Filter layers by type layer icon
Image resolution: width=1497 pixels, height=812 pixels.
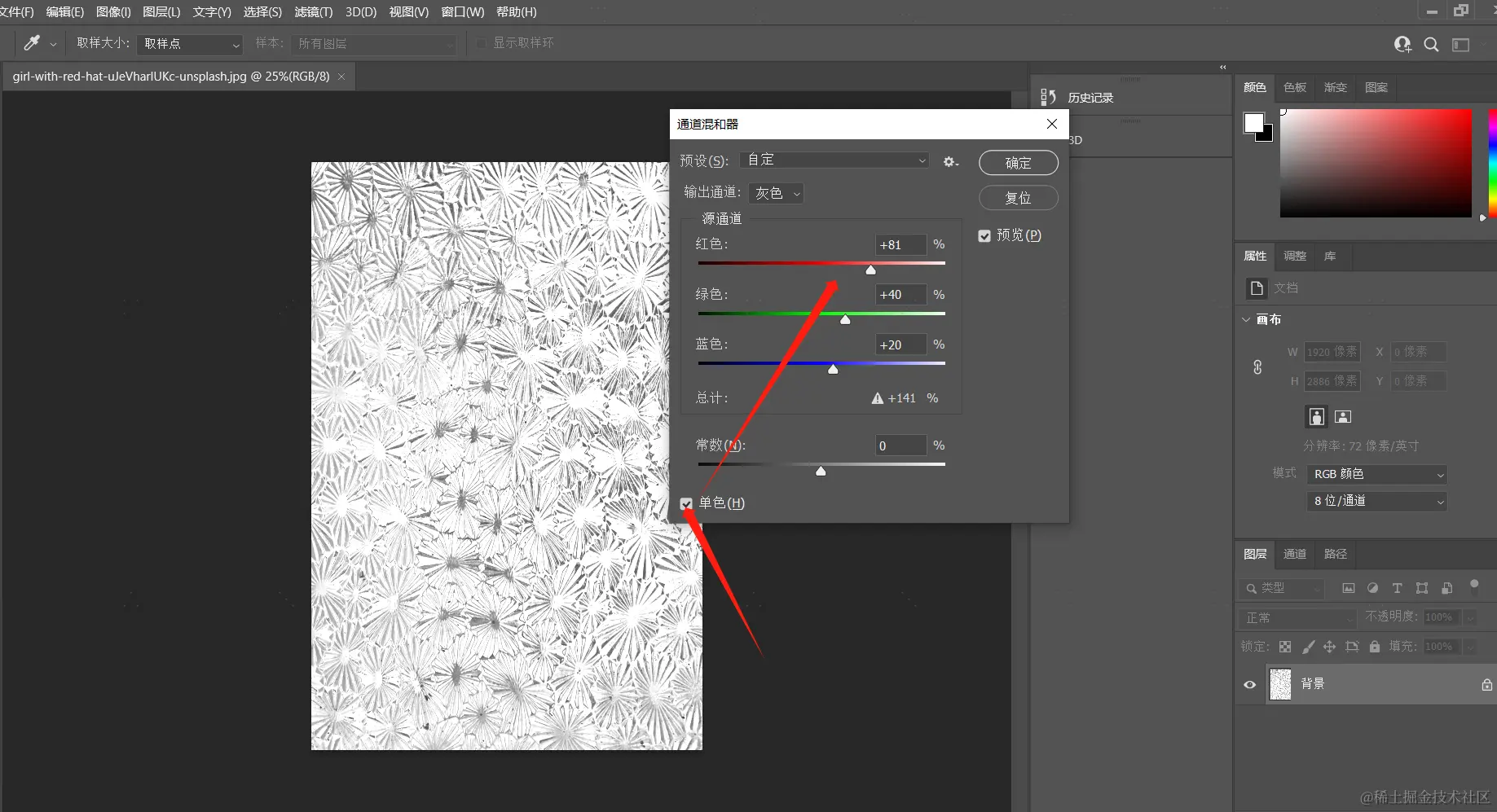(x=1397, y=588)
